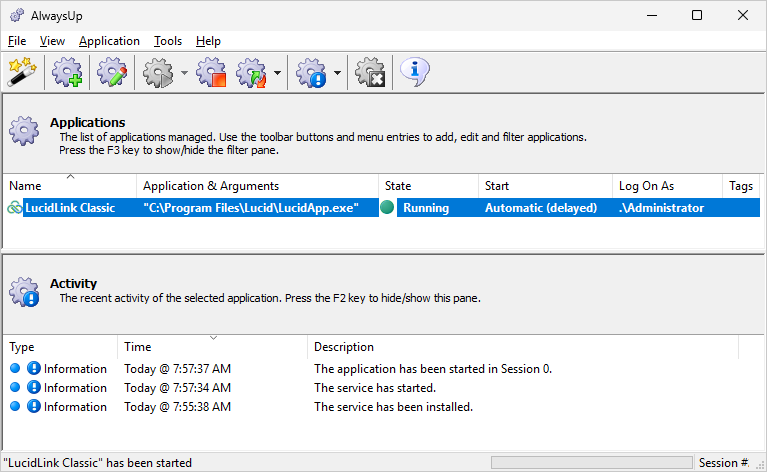This screenshot has height=472, width=767.
Task: Close the AlwaysUp window
Action: click(x=743, y=15)
